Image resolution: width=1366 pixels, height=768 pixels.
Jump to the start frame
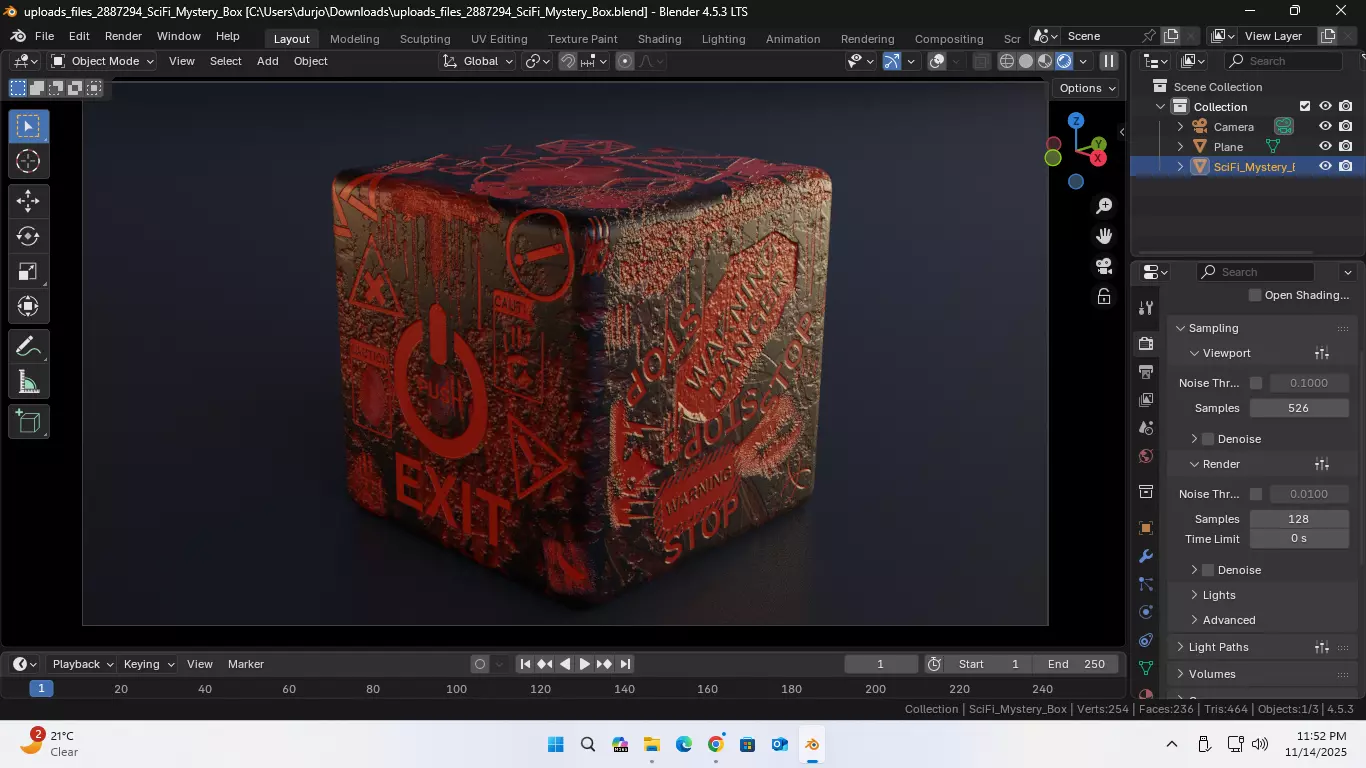point(525,664)
